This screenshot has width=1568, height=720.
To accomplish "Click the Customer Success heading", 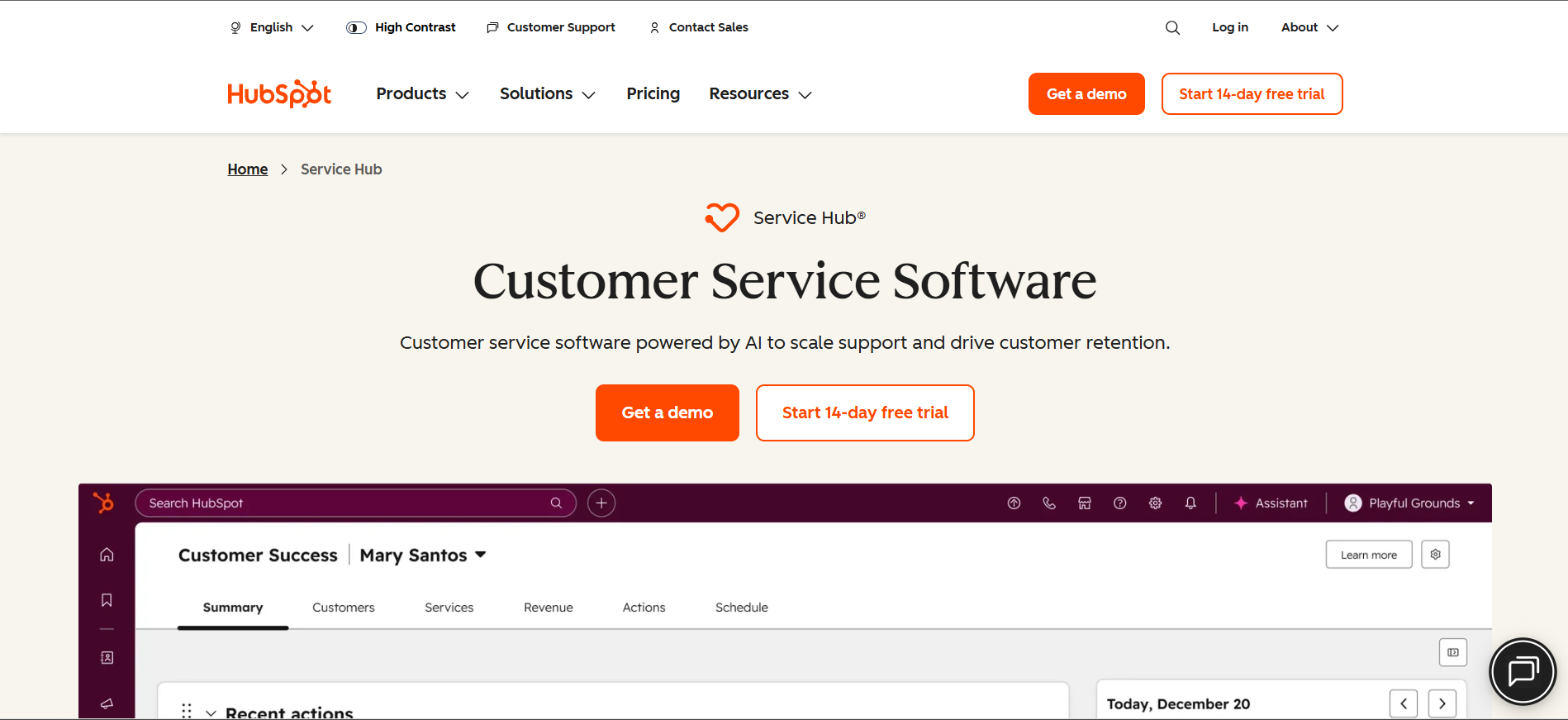I will (x=258, y=555).
